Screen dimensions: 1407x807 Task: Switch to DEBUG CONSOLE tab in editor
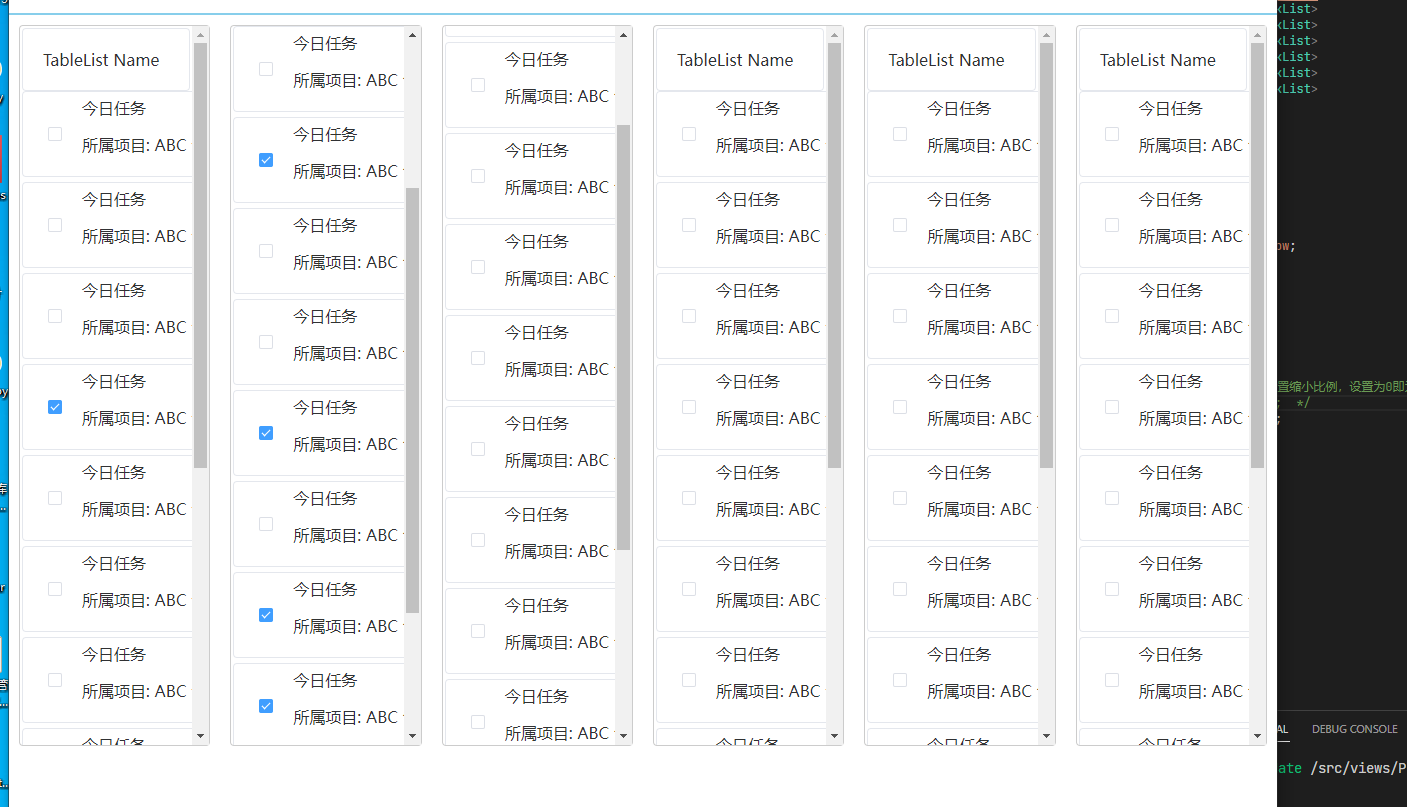(x=1354, y=729)
